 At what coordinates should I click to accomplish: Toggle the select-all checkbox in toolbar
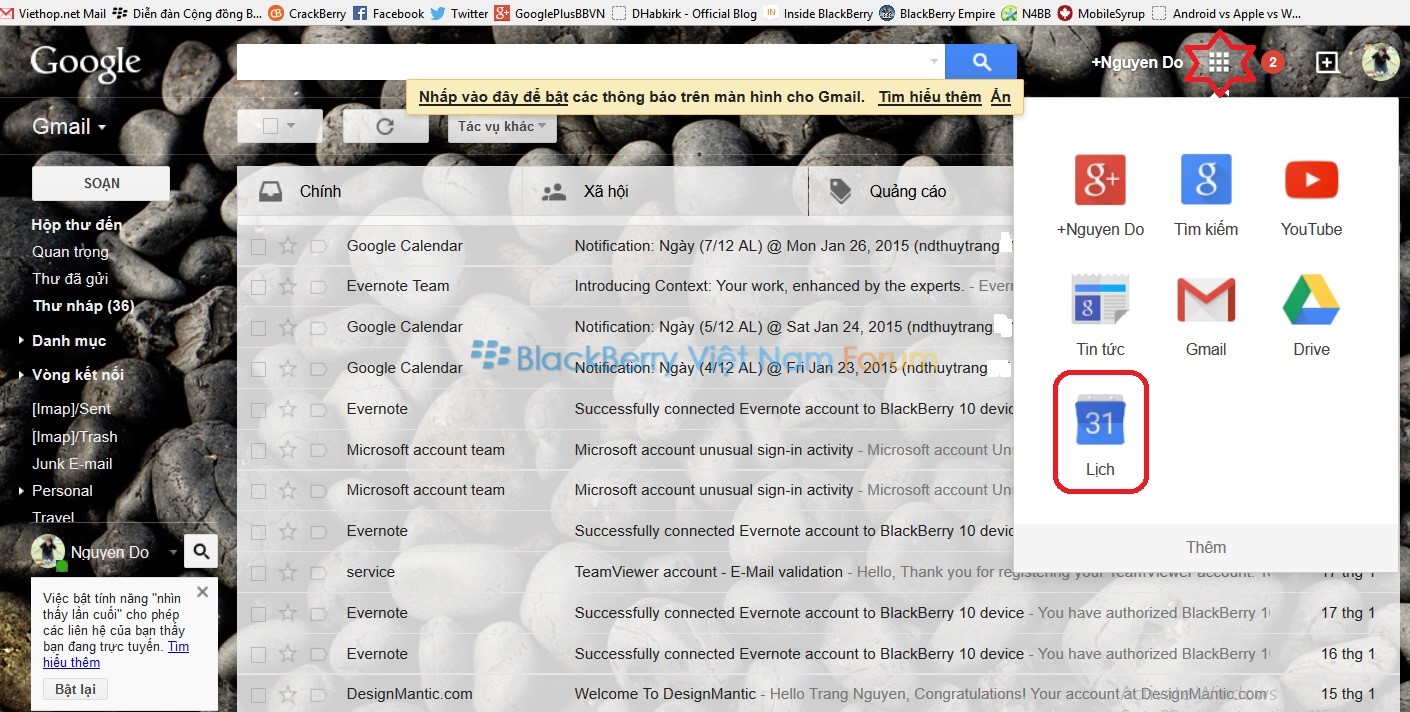pyautogui.click(x=269, y=126)
